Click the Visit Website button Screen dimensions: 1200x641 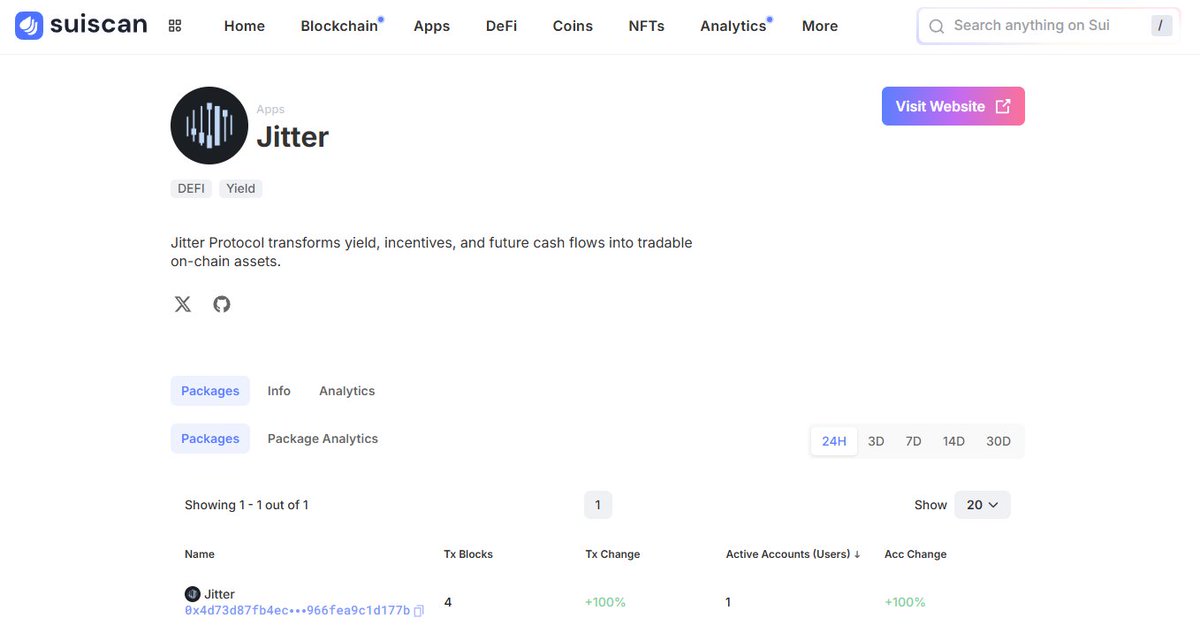(x=953, y=106)
